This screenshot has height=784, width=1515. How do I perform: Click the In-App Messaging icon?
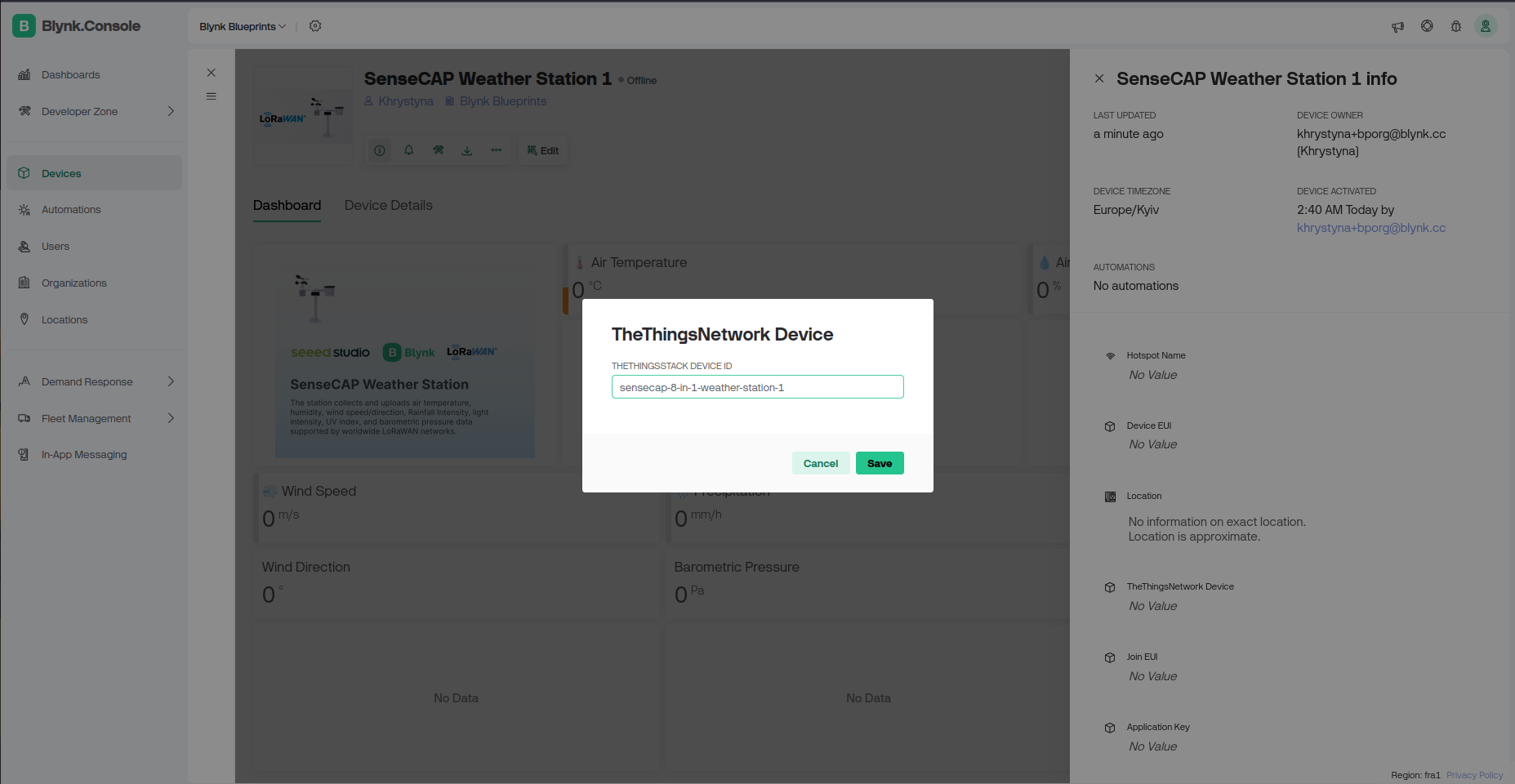(25, 455)
